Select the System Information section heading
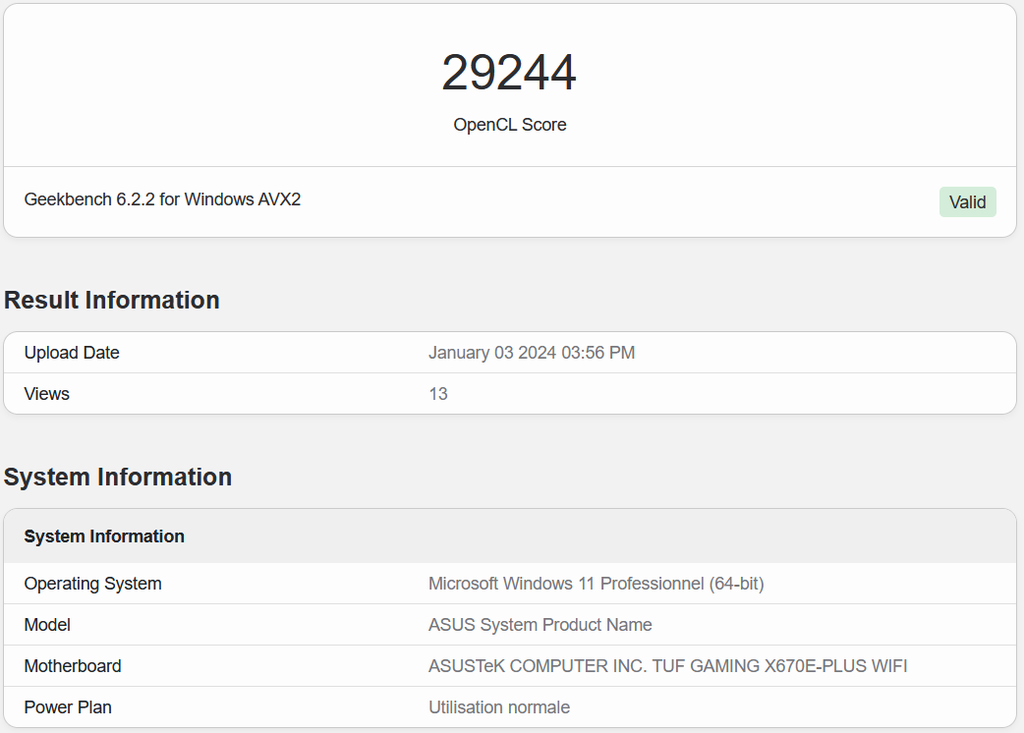Image resolution: width=1024 pixels, height=733 pixels. tap(117, 477)
